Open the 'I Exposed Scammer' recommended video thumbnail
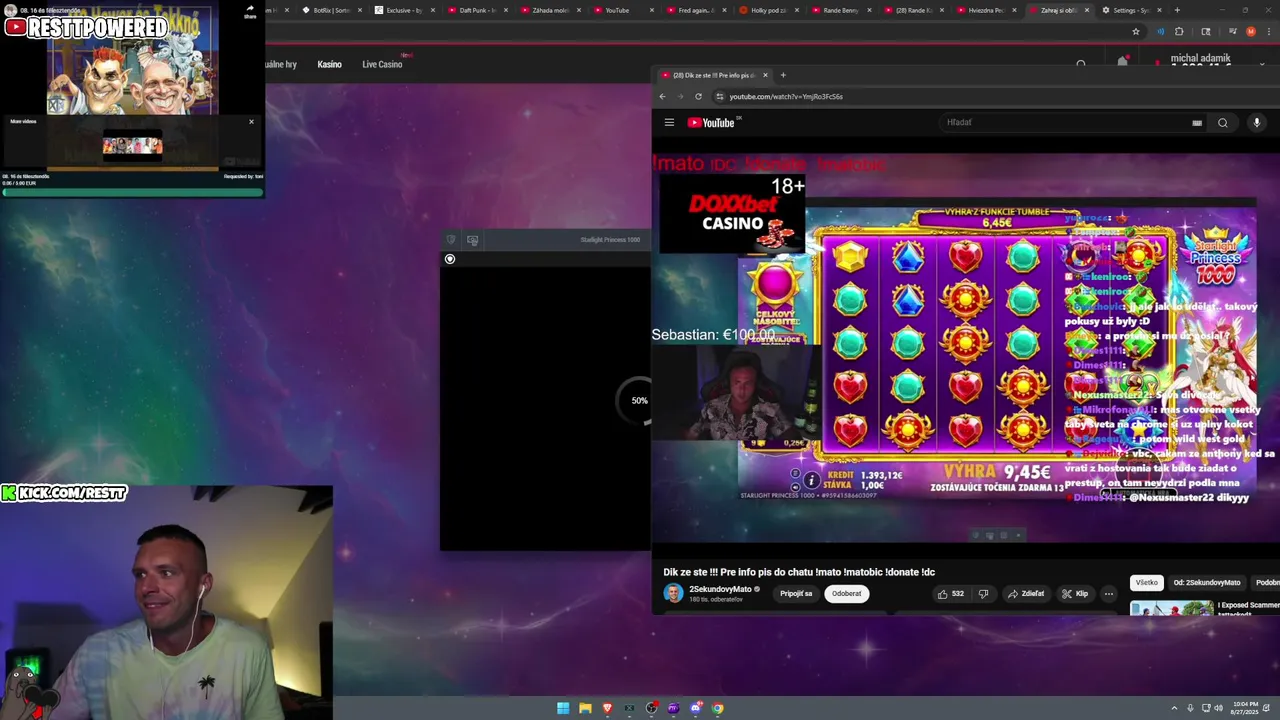This screenshot has width=1280, height=720. pos(1171,608)
